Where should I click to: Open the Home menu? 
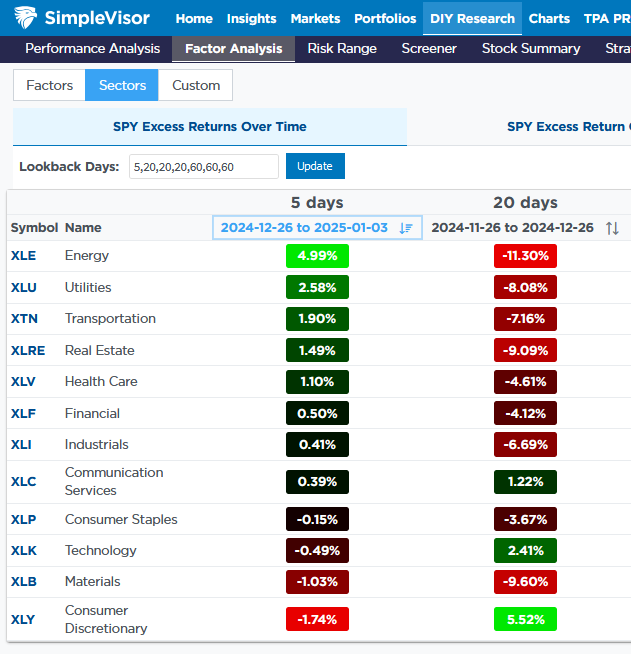[194, 18]
